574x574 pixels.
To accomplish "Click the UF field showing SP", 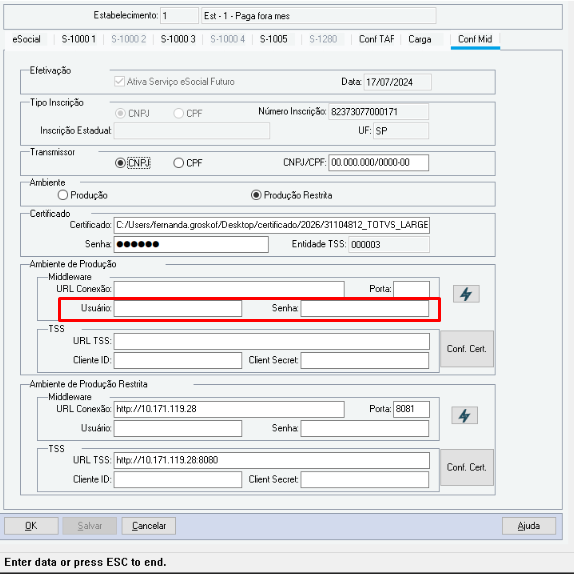I will pos(401,131).
